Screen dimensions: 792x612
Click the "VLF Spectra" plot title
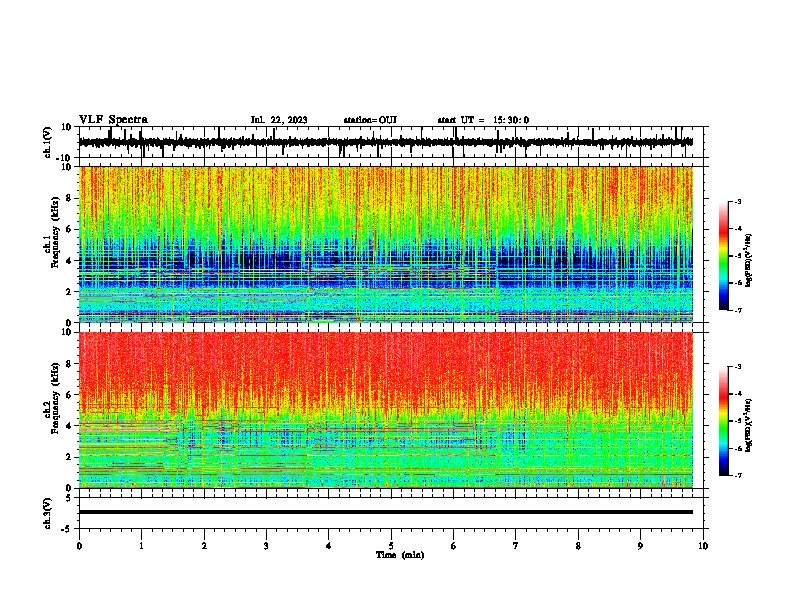(x=113, y=119)
